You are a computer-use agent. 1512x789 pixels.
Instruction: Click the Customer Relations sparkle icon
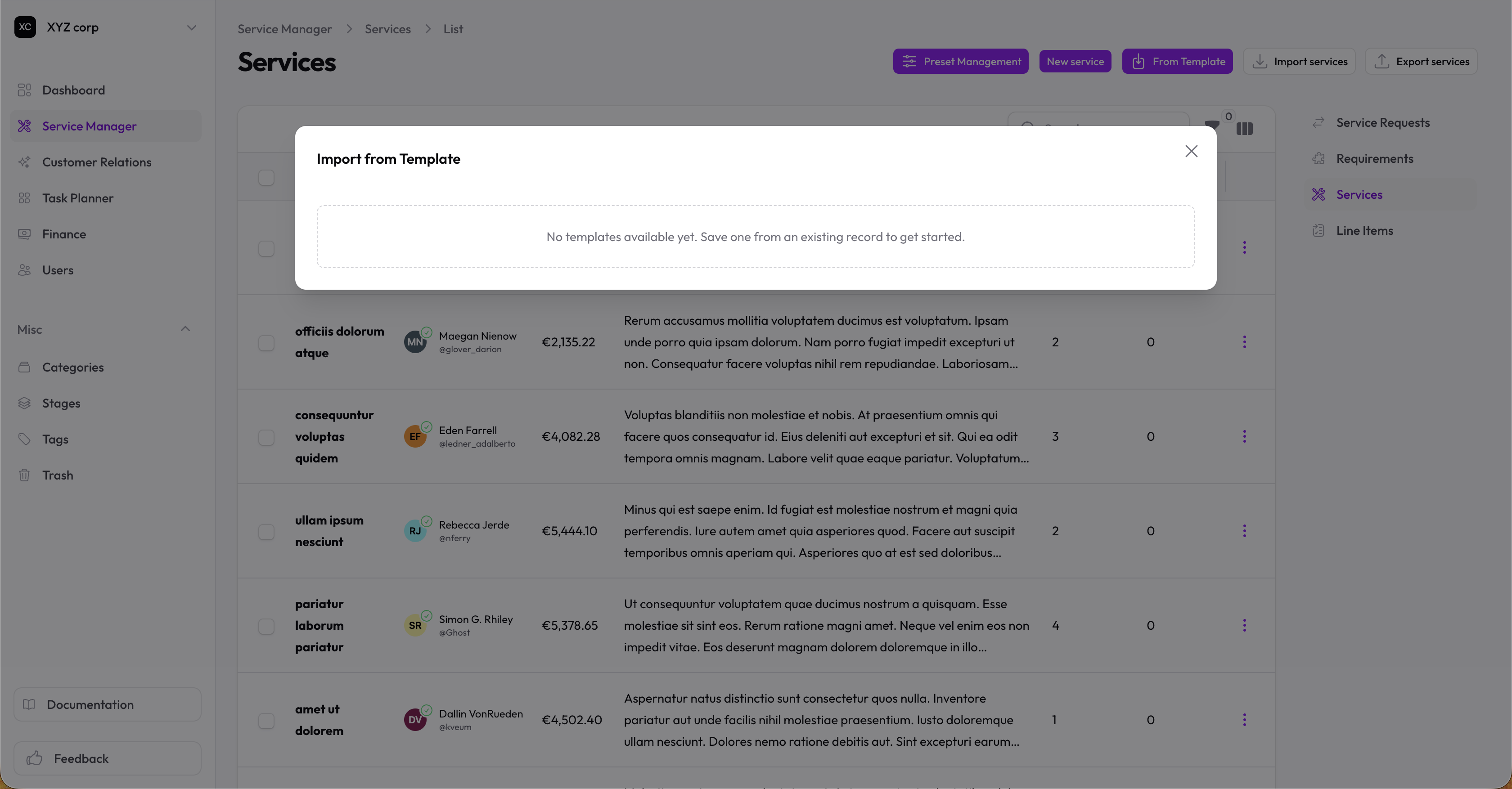[24, 162]
